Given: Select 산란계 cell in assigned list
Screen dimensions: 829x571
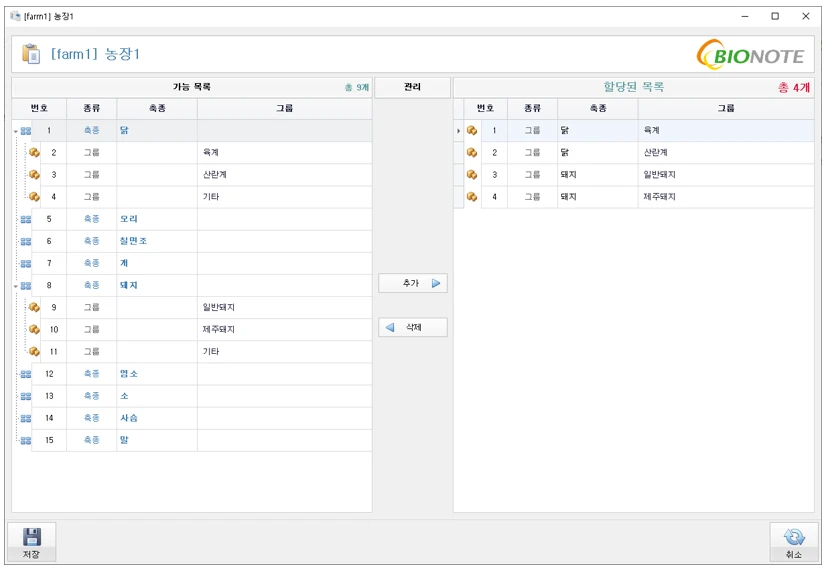Looking at the screenshot, I should [x=726, y=152].
